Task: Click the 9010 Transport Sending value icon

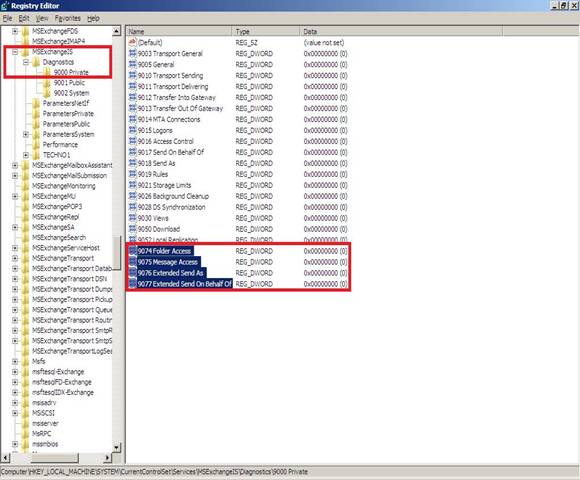Action: tap(132, 75)
